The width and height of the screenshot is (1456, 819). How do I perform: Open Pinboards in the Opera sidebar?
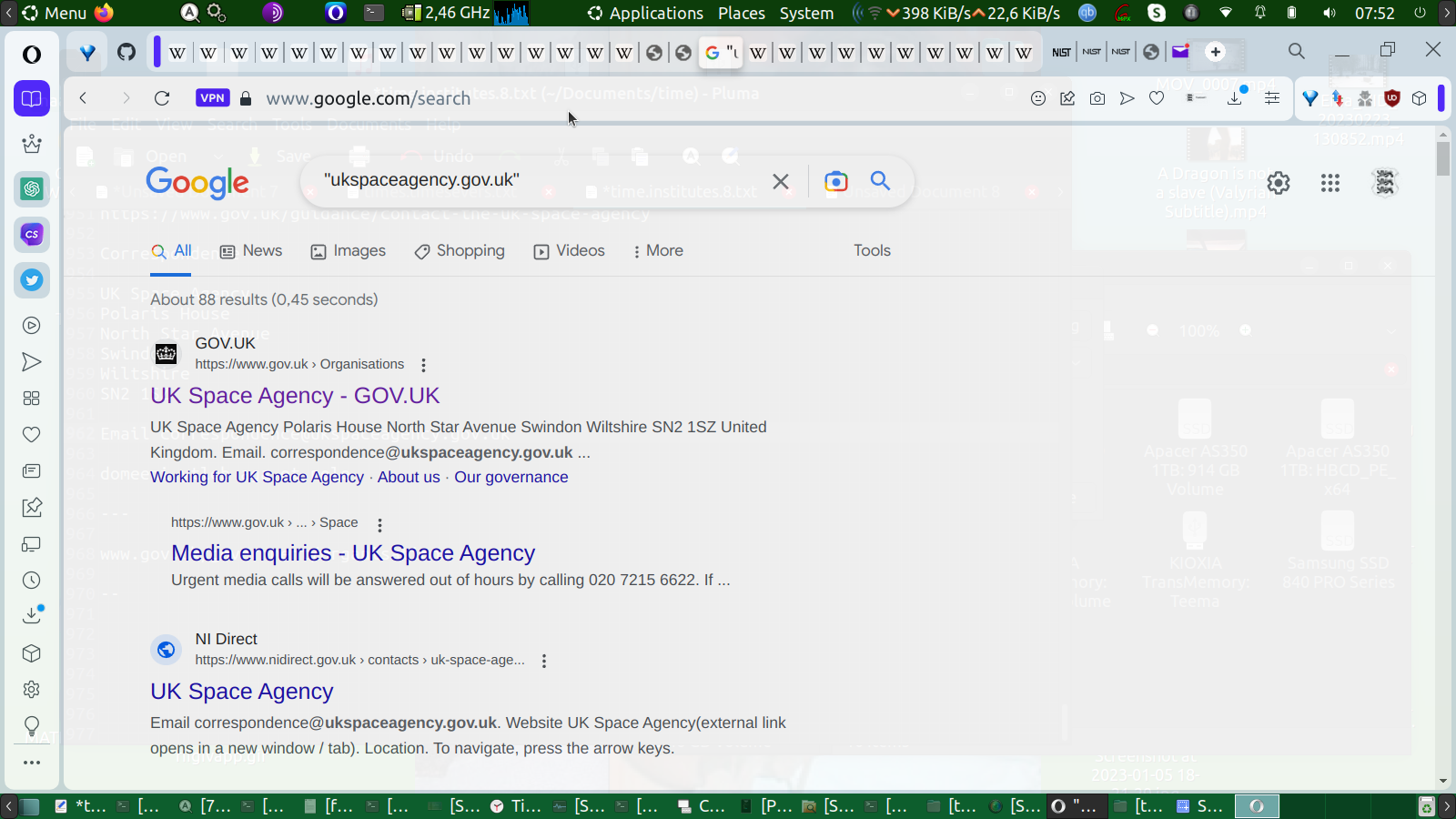(32, 508)
